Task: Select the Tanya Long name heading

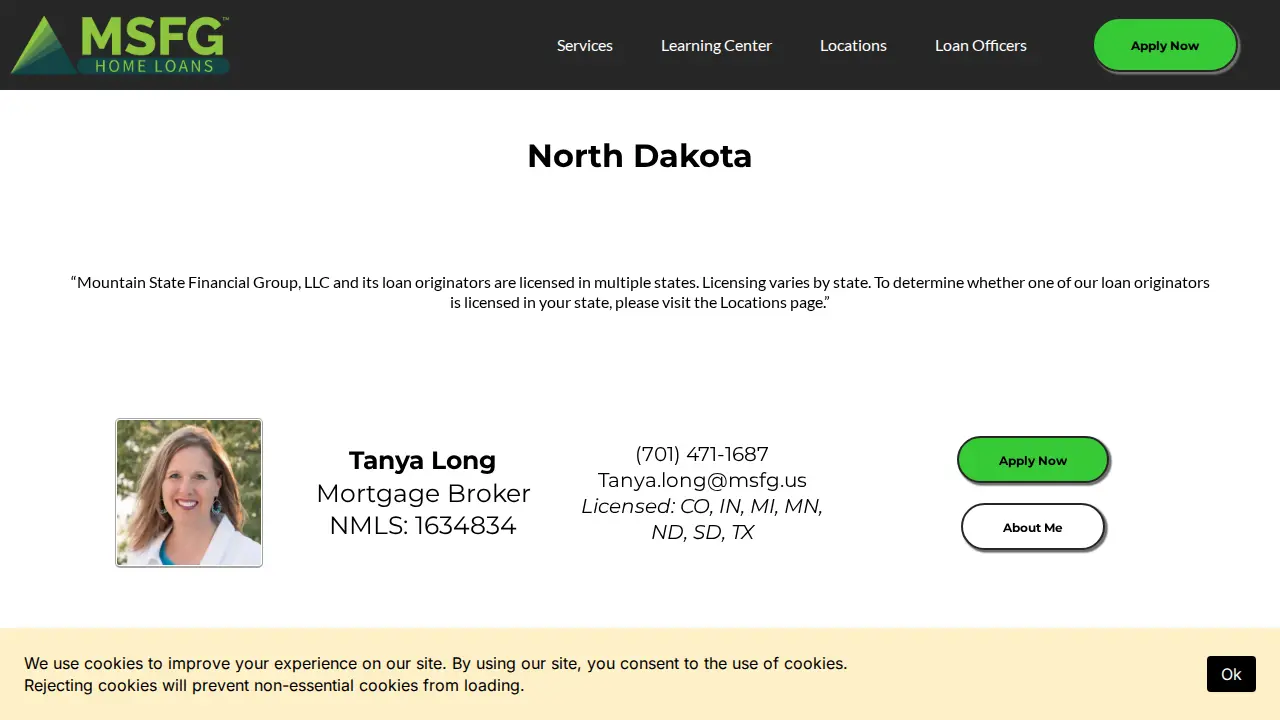Action: coord(422,460)
